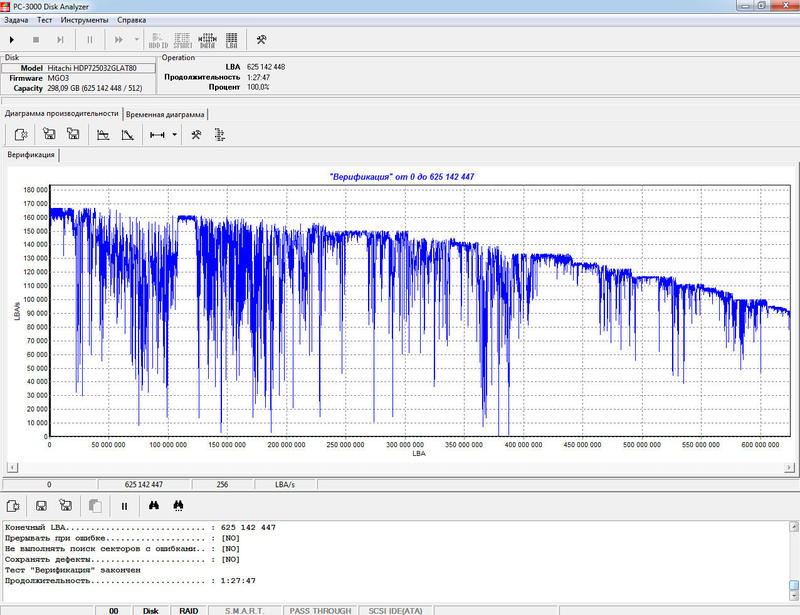Select the Верификация tab above the graph
Screen dimensions: 800x615
pyautogui.click(x=30, y=156)
